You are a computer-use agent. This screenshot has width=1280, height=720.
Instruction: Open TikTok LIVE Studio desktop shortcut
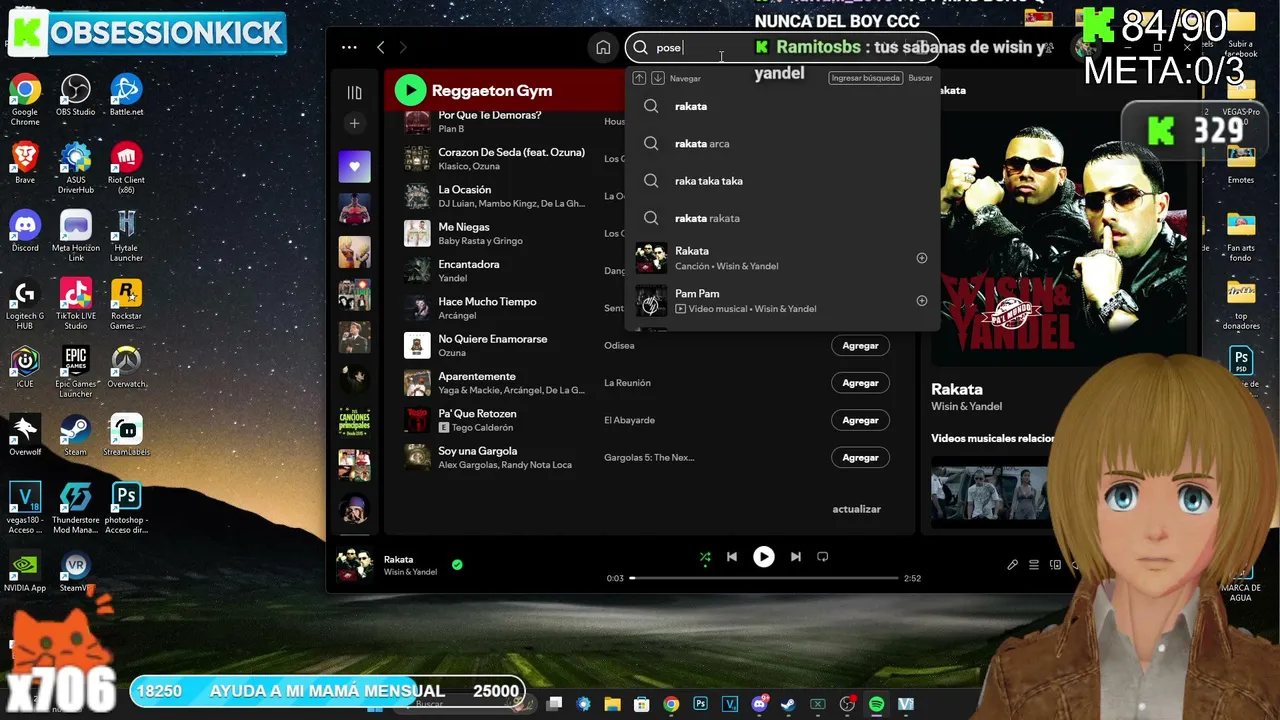[75, 303]
